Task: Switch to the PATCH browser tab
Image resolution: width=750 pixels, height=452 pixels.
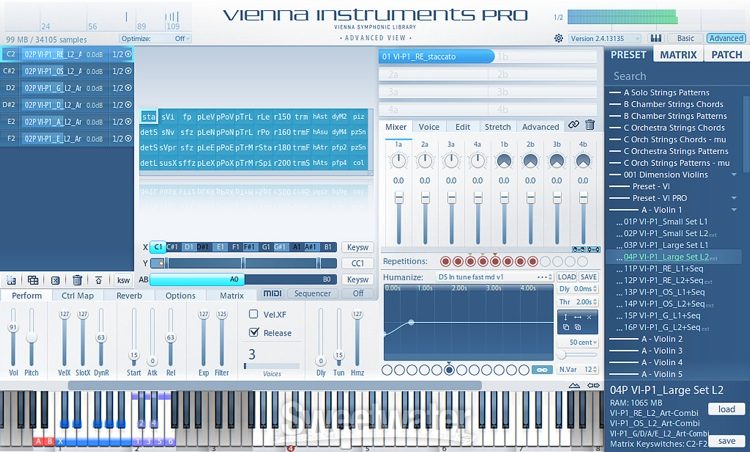Action: tap(727, 55)
